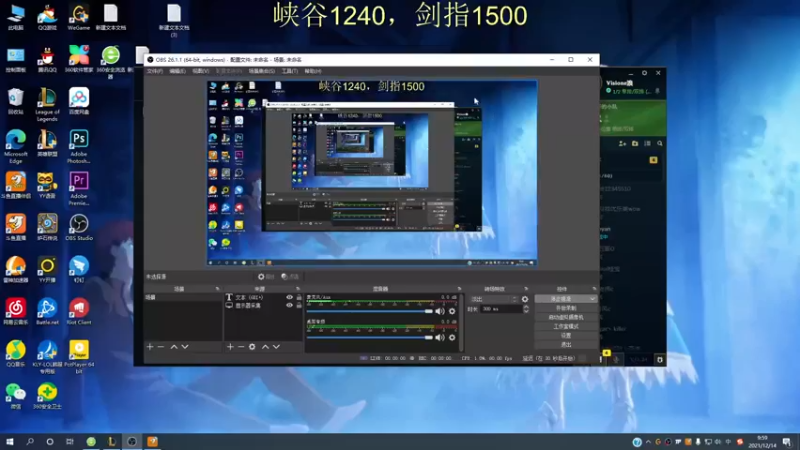Click the Adobe Premiere desktop icon
Screen dimensions: 800x450
point(79,189)
